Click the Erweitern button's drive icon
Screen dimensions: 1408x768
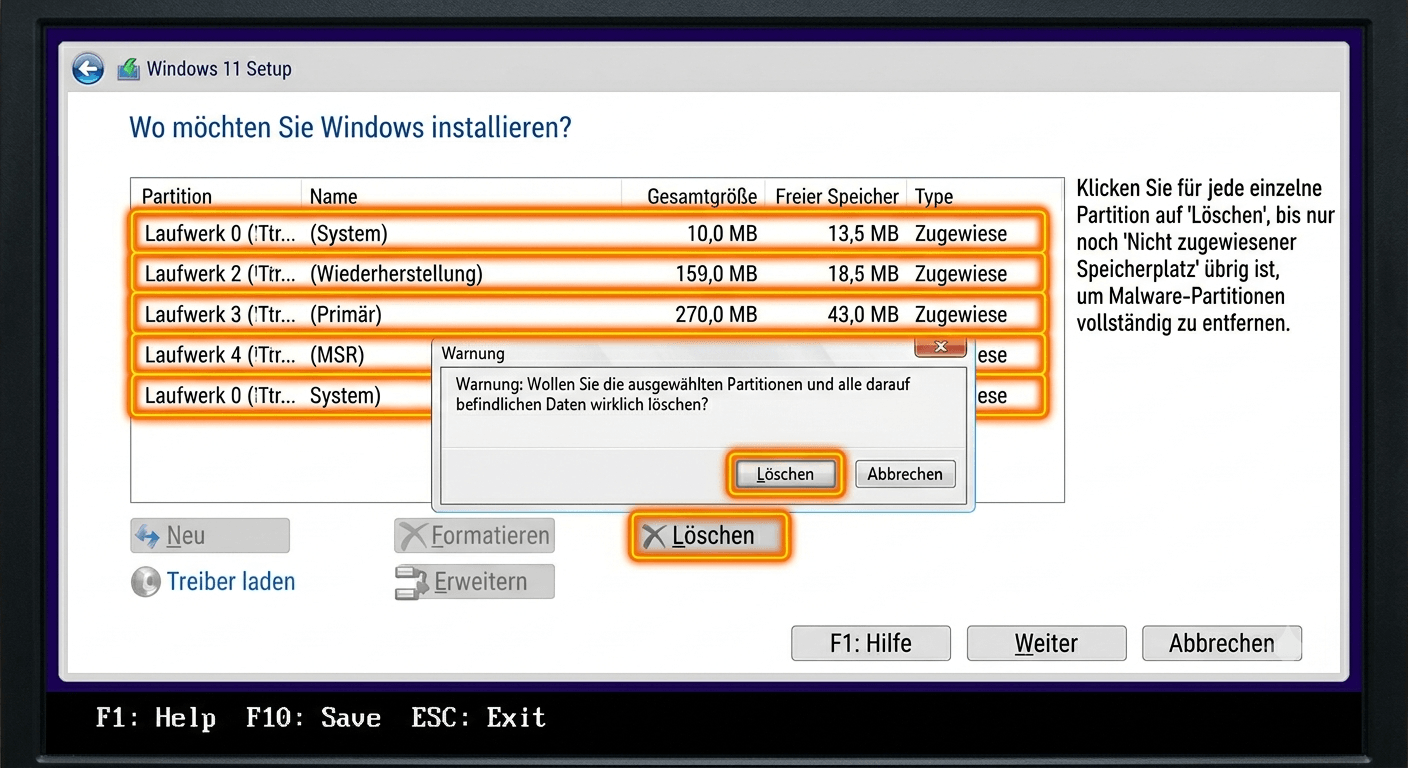click(413, 582)
